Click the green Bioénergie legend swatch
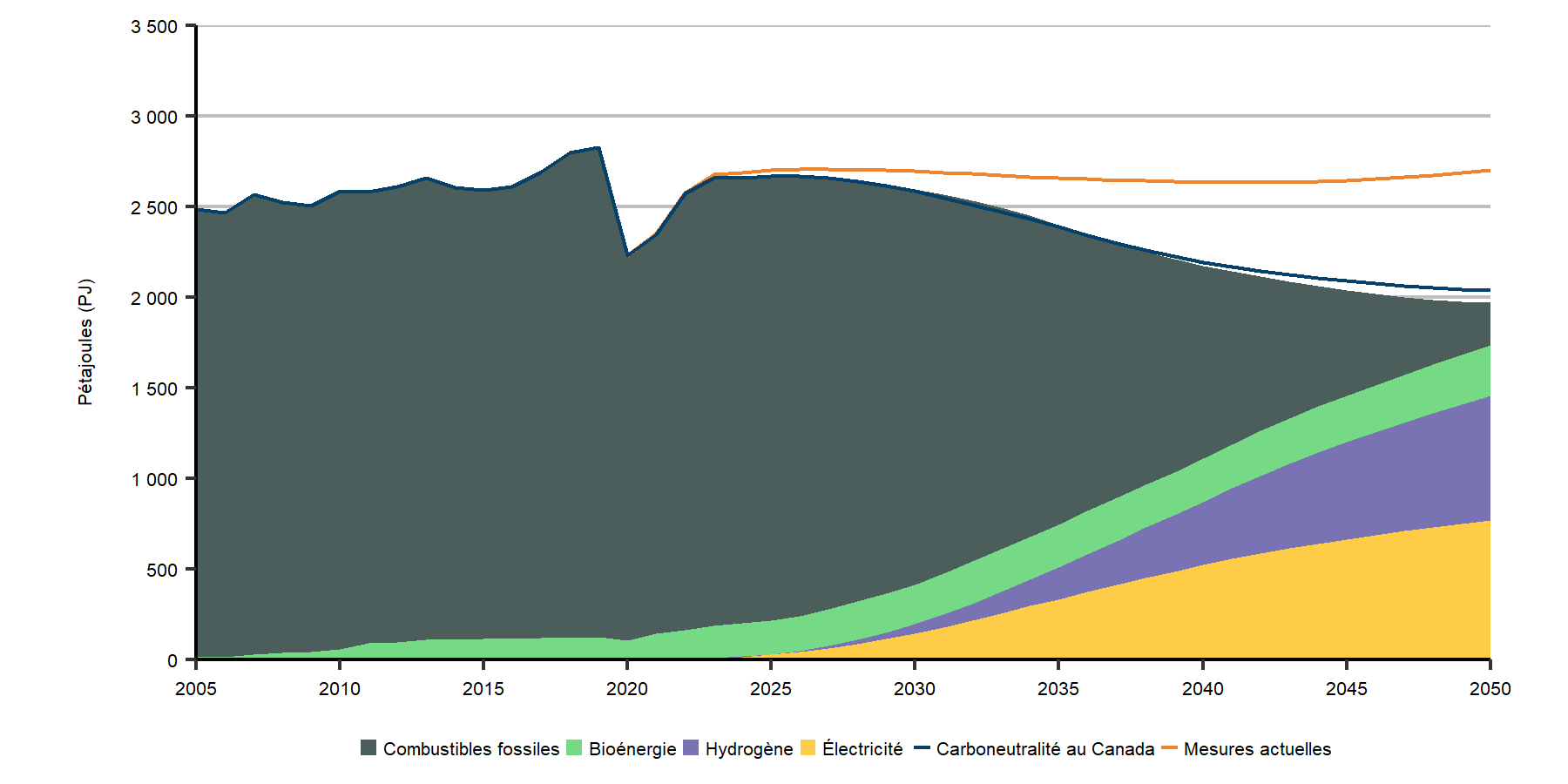The height and width of the screenshot is (784, 1568). (x=574, y=748)
